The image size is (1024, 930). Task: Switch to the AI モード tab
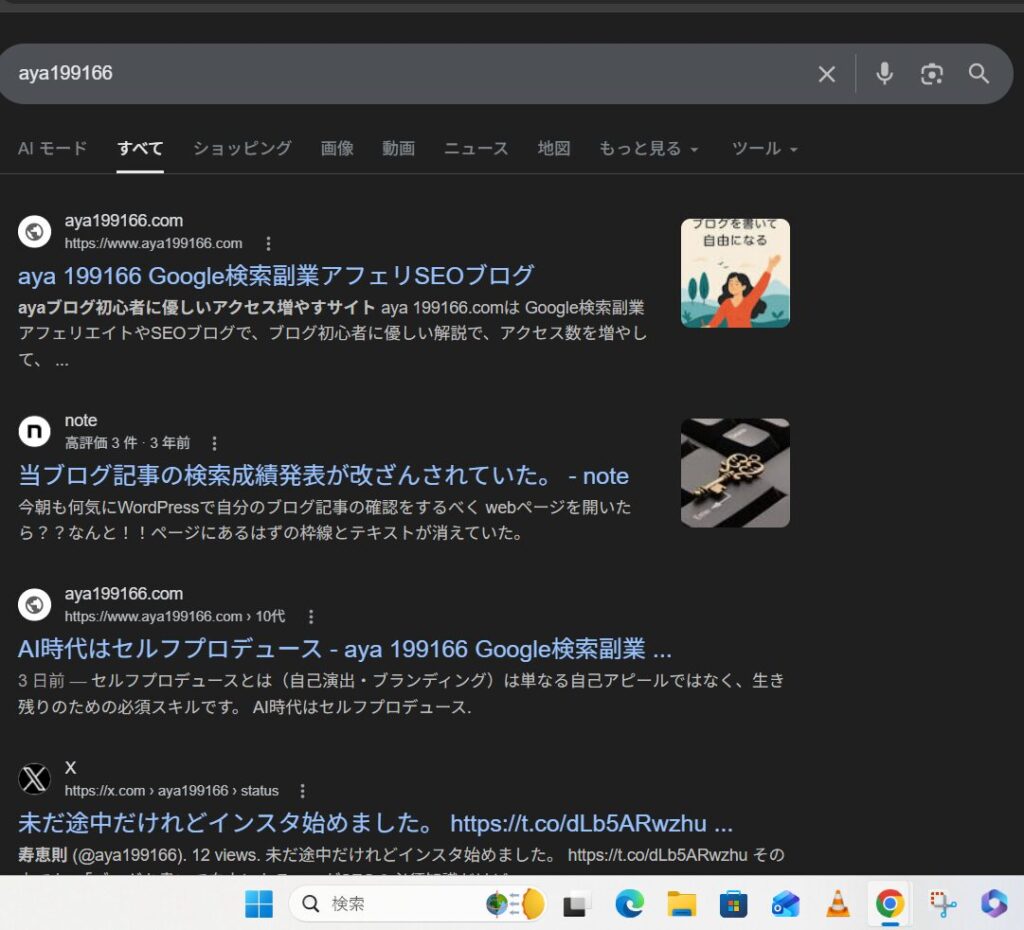(52, 148)
